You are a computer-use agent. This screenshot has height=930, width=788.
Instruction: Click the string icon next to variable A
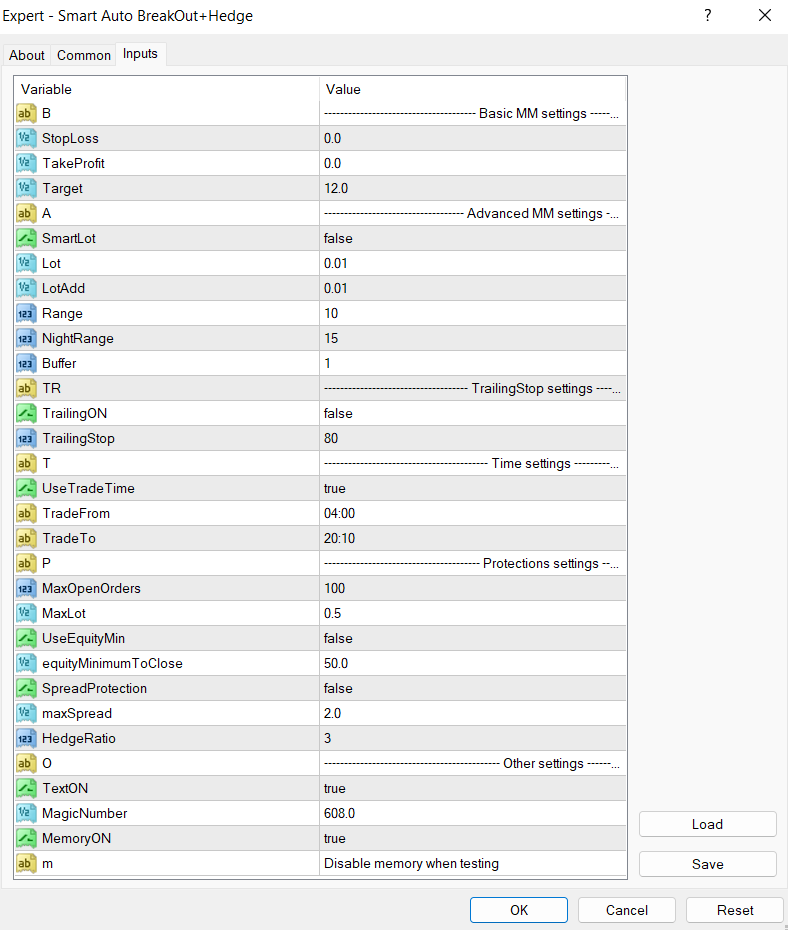[x=26, y=214]
